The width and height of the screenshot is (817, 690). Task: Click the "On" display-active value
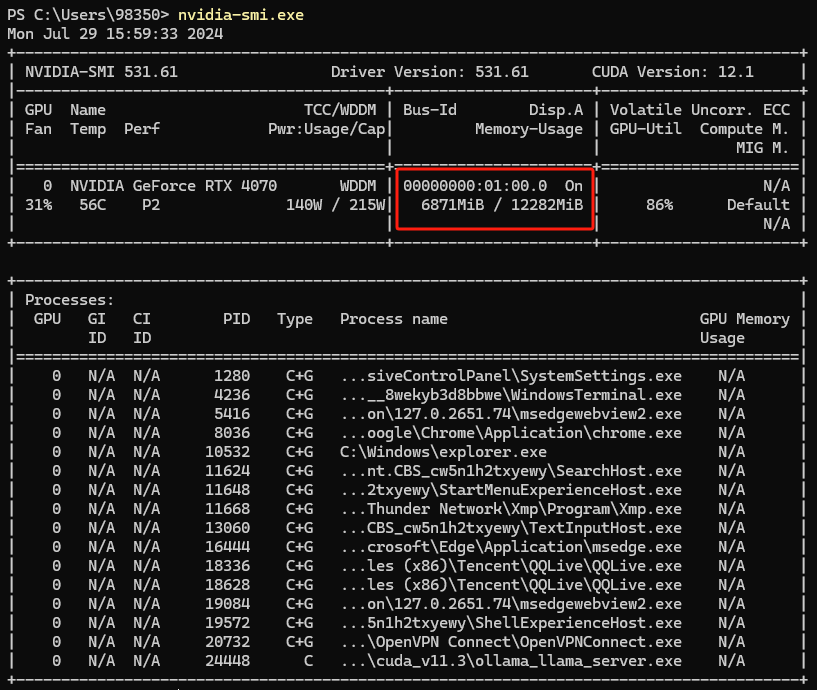[574, 186]
